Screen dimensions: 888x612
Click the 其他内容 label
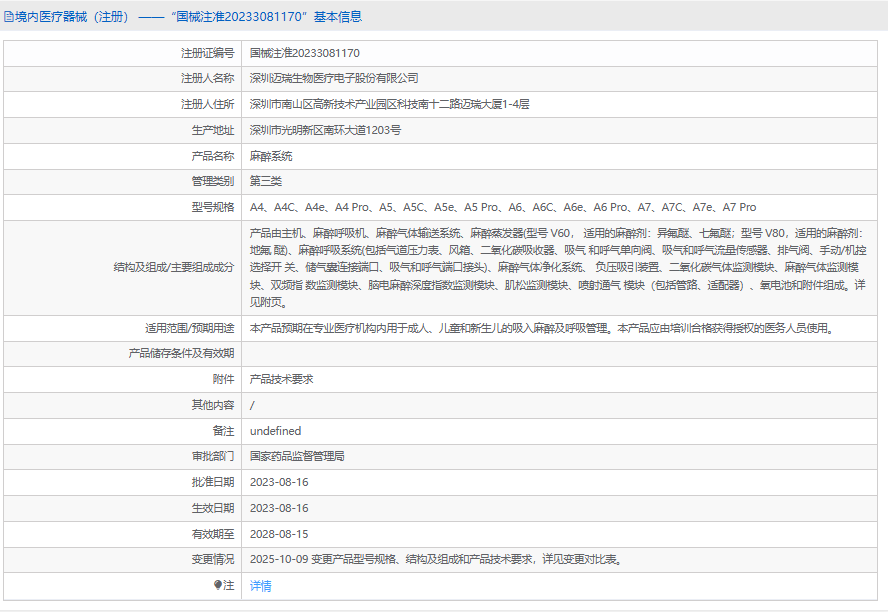coord(213,405)
